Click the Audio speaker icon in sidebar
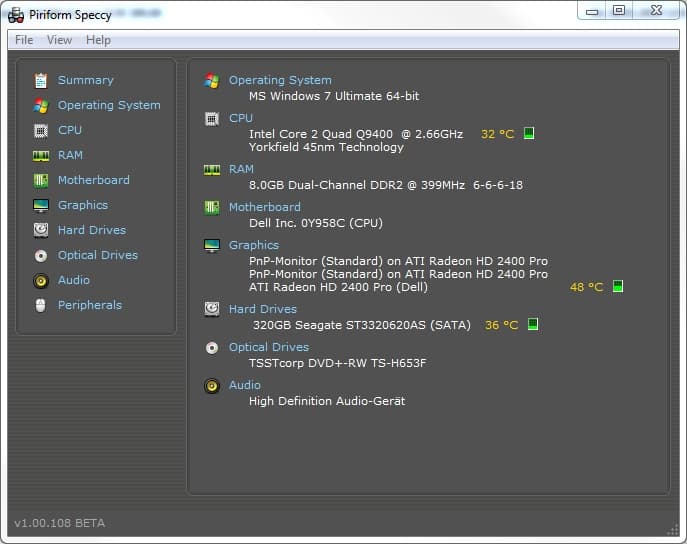687x544 pixels. pyautogui.click(x=41, y=280)
